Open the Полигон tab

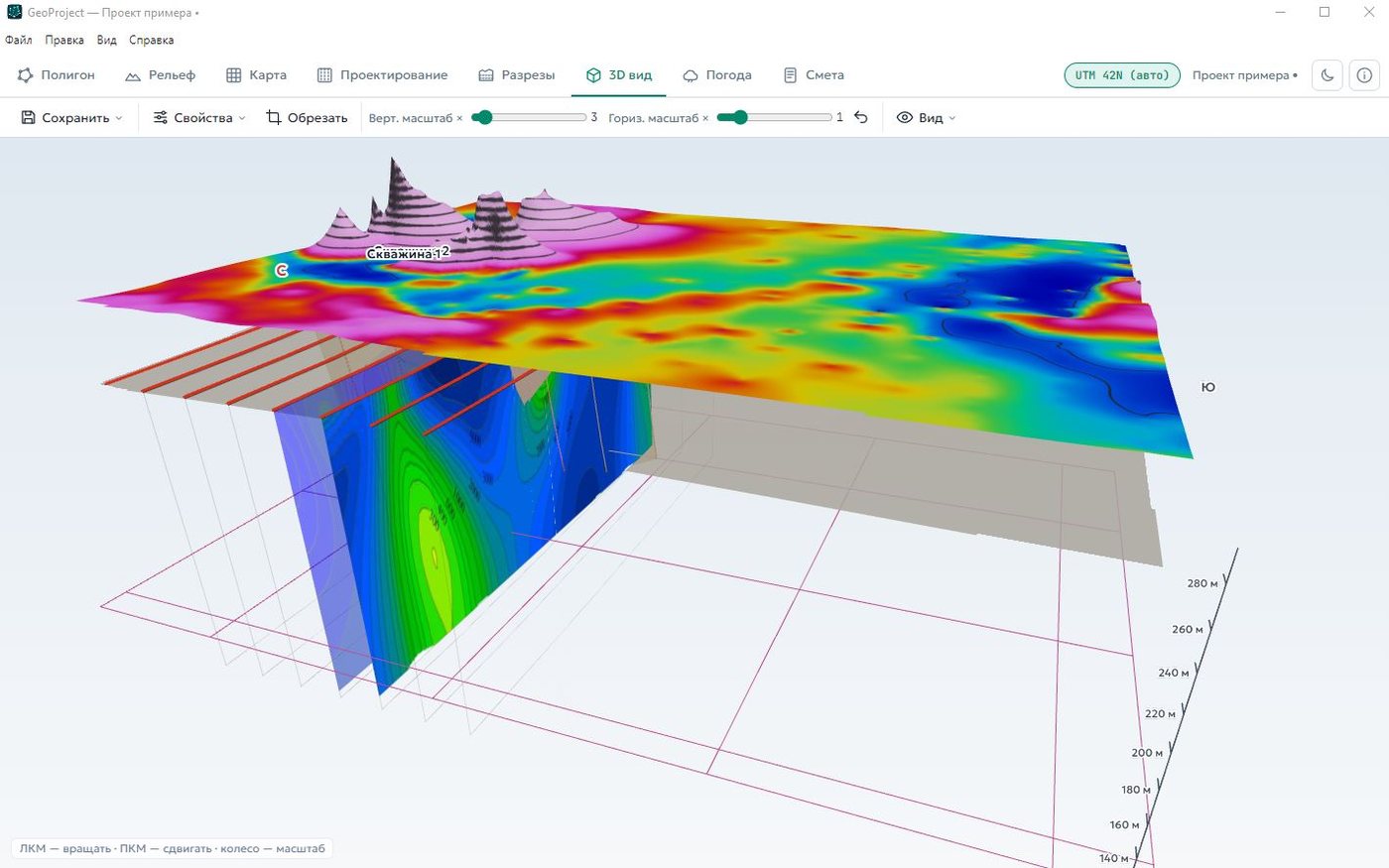pos(57,75)
